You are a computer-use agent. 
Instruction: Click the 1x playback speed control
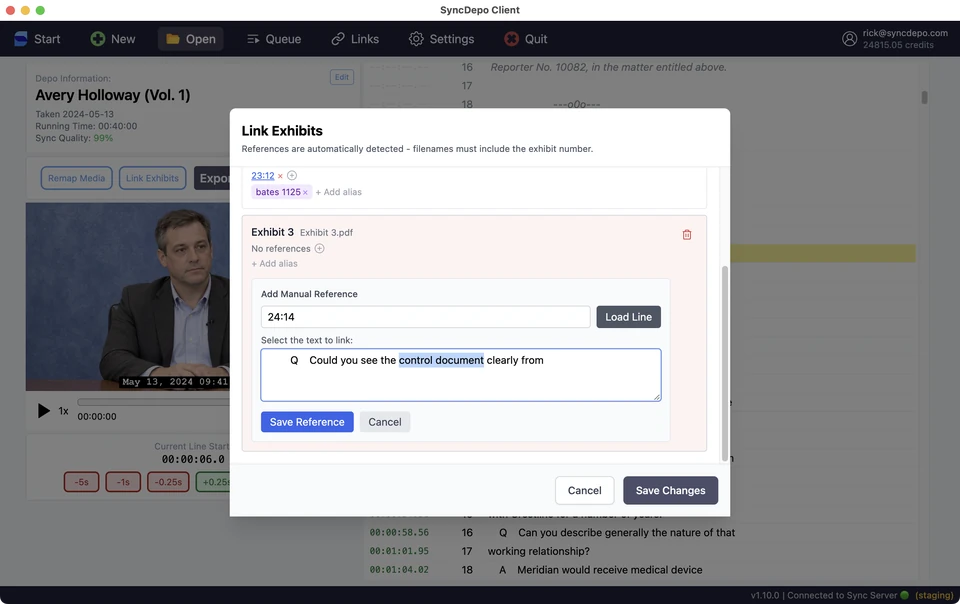pos(63,411)
